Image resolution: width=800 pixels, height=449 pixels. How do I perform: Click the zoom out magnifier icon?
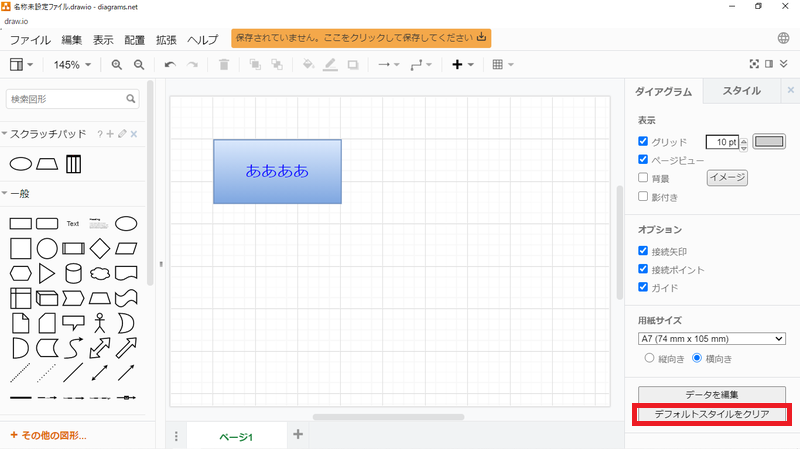pyautogui.click(x=139, y=65)
